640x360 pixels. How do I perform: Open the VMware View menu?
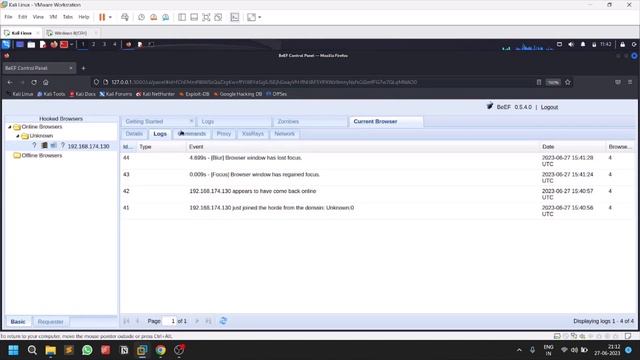tap(38, 17)
